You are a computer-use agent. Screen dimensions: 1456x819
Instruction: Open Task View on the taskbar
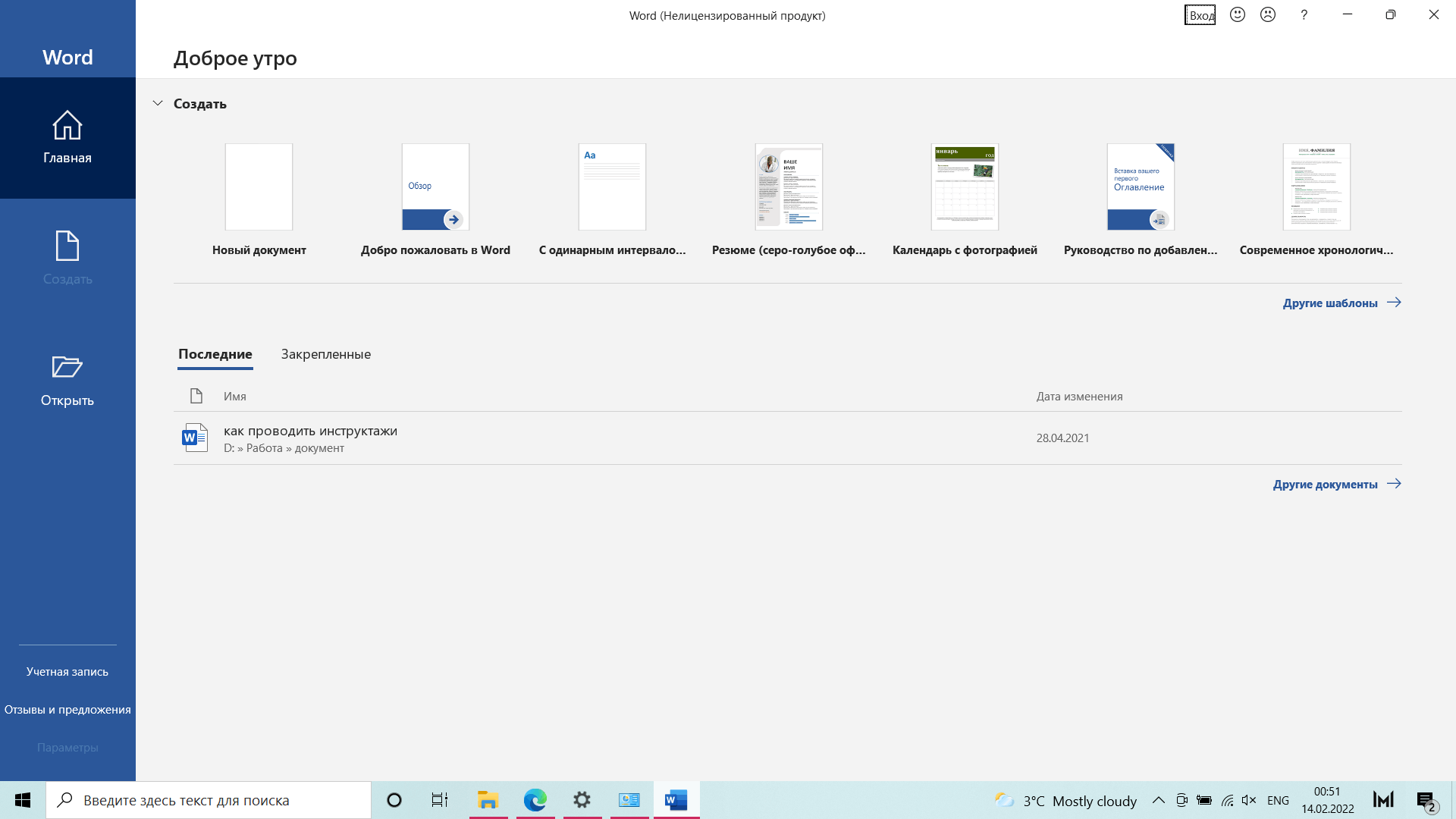(440, 800)
